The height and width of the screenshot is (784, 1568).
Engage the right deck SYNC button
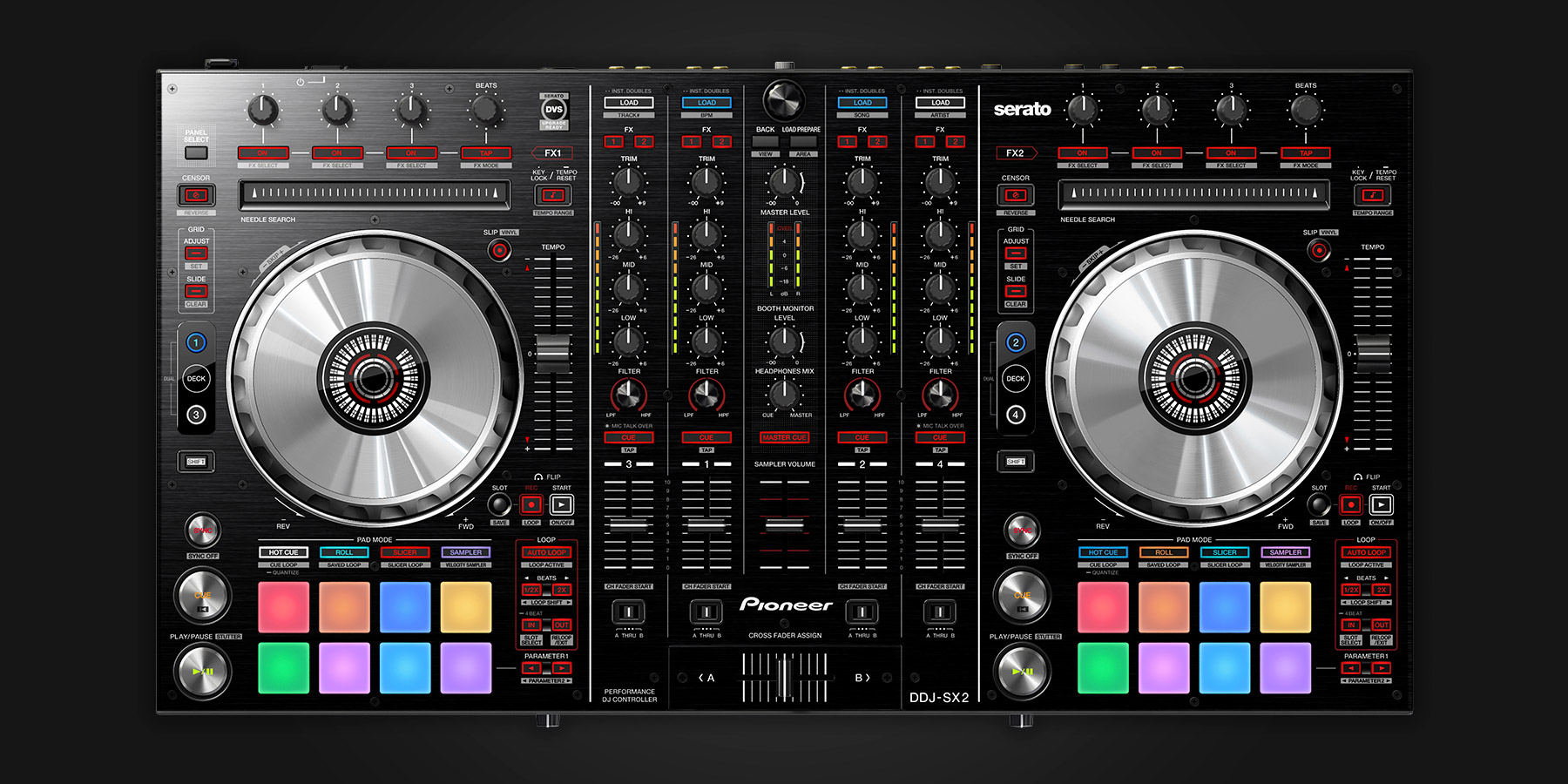coord(1022,531)
